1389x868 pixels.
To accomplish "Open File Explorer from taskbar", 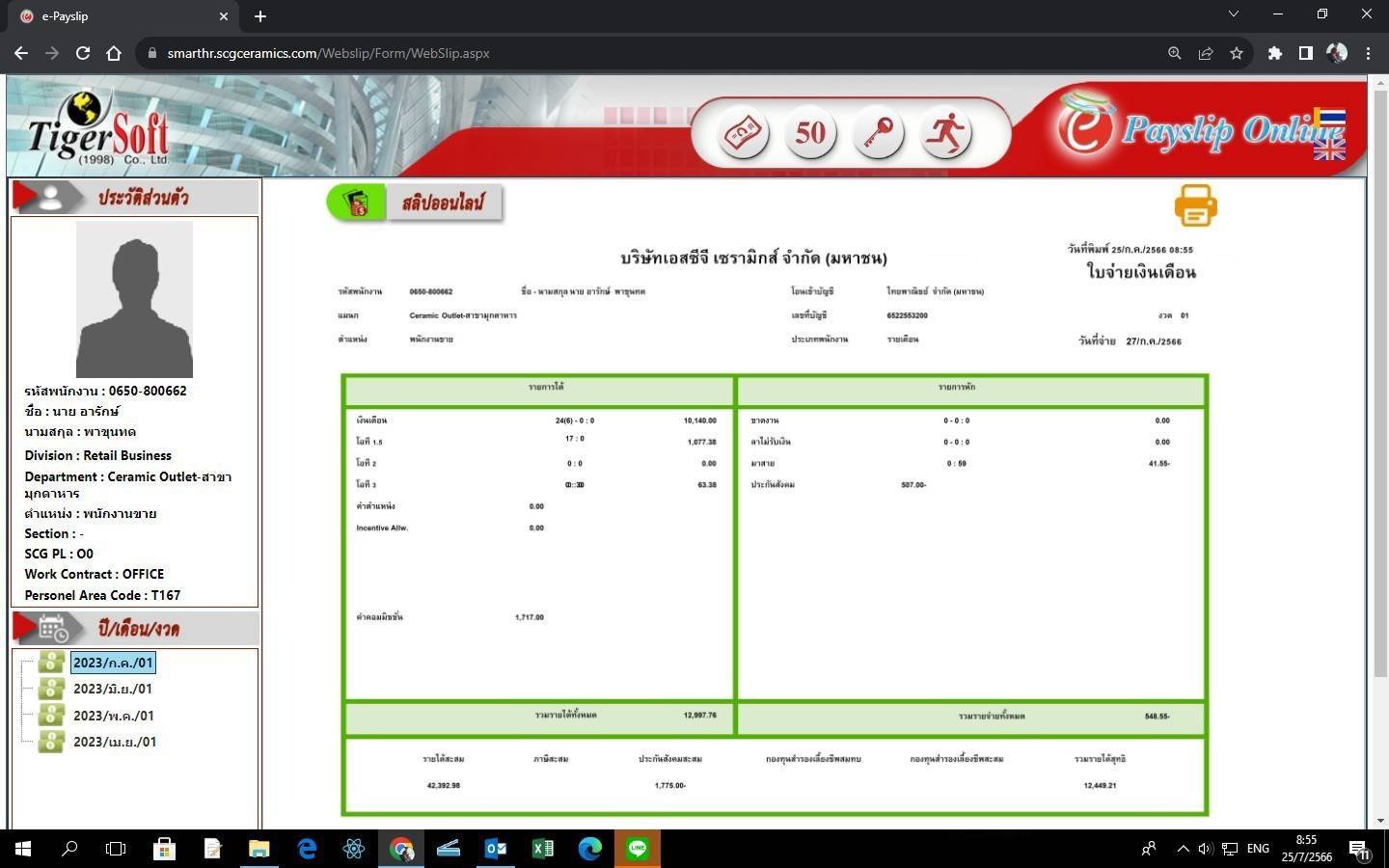I will point(259,849).
